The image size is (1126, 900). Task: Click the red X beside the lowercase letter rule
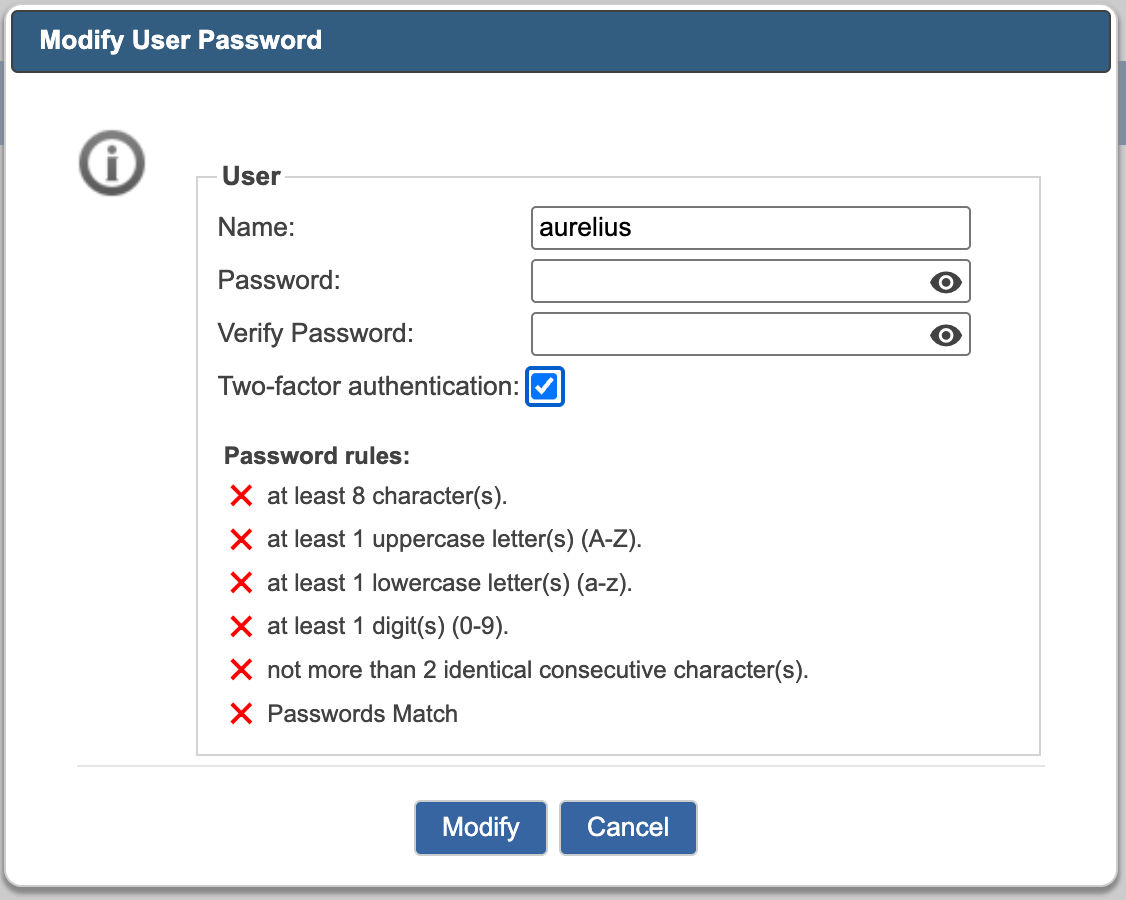[241, 583]
